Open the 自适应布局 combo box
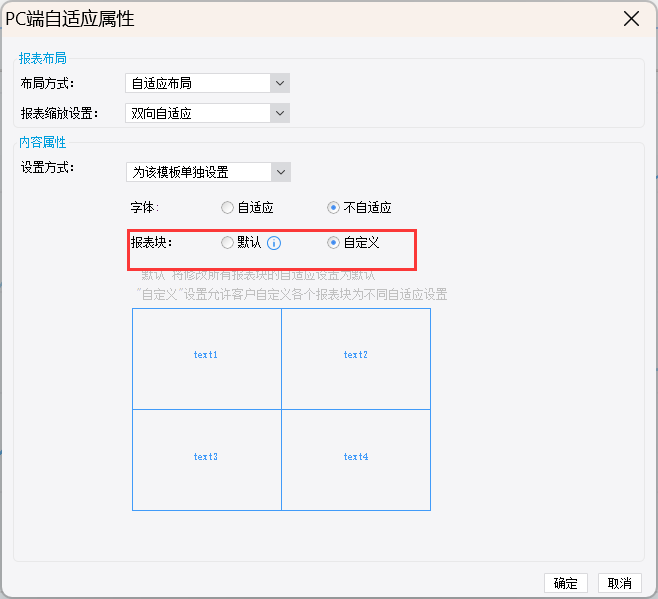This screenshot has width=658, height=599. pos(207,83)
